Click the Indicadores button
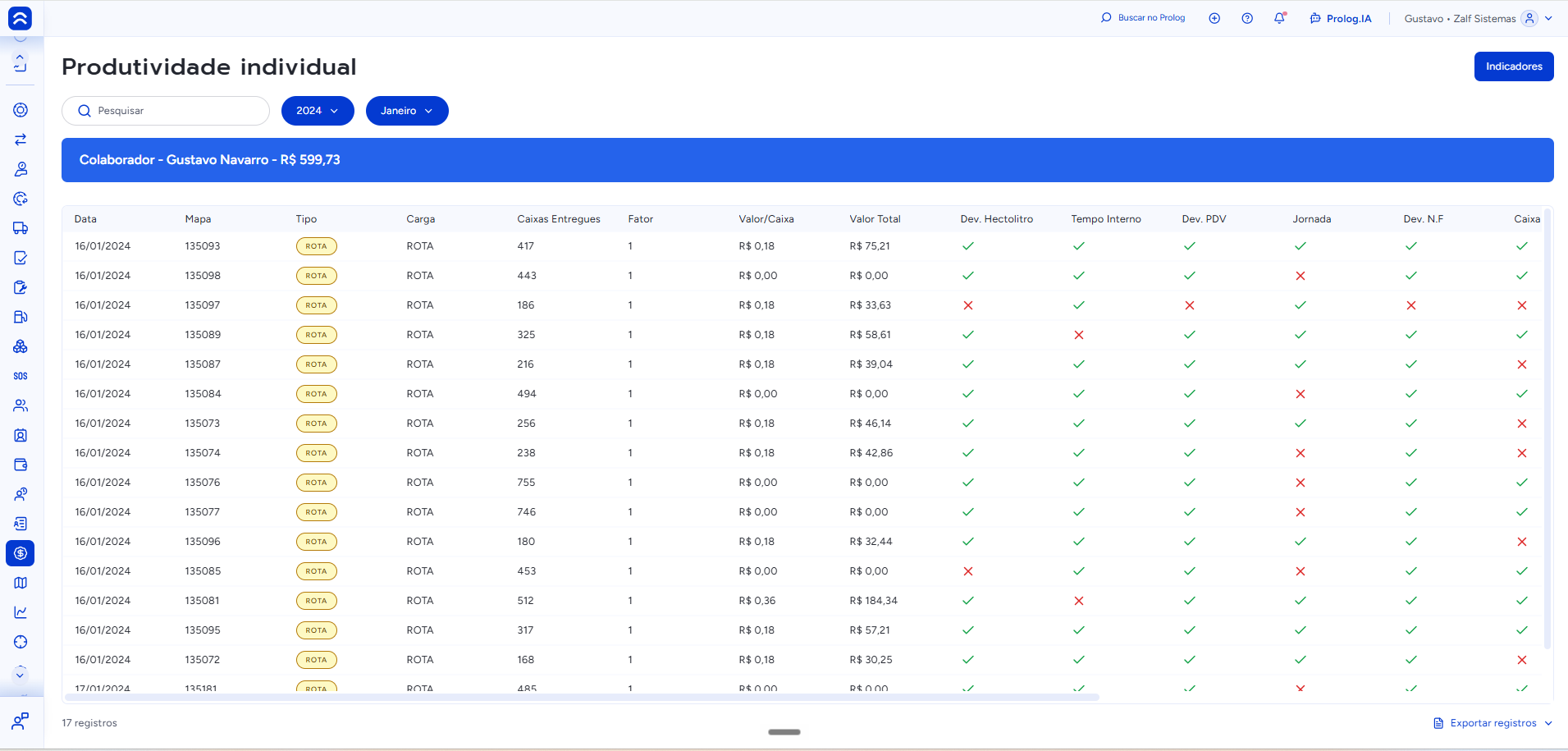 click(x=1514, y=66)
